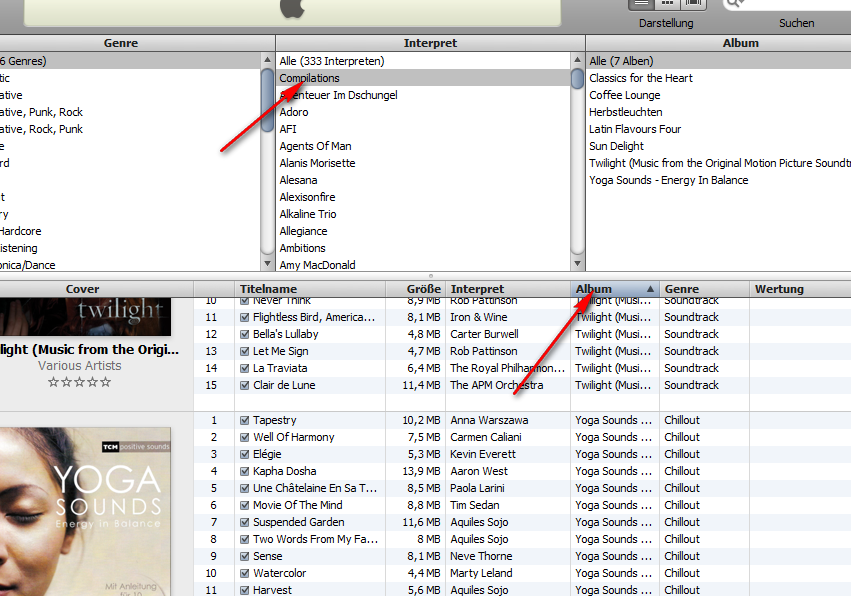Click the Genre list scroll-down arrow

point(267,264)
